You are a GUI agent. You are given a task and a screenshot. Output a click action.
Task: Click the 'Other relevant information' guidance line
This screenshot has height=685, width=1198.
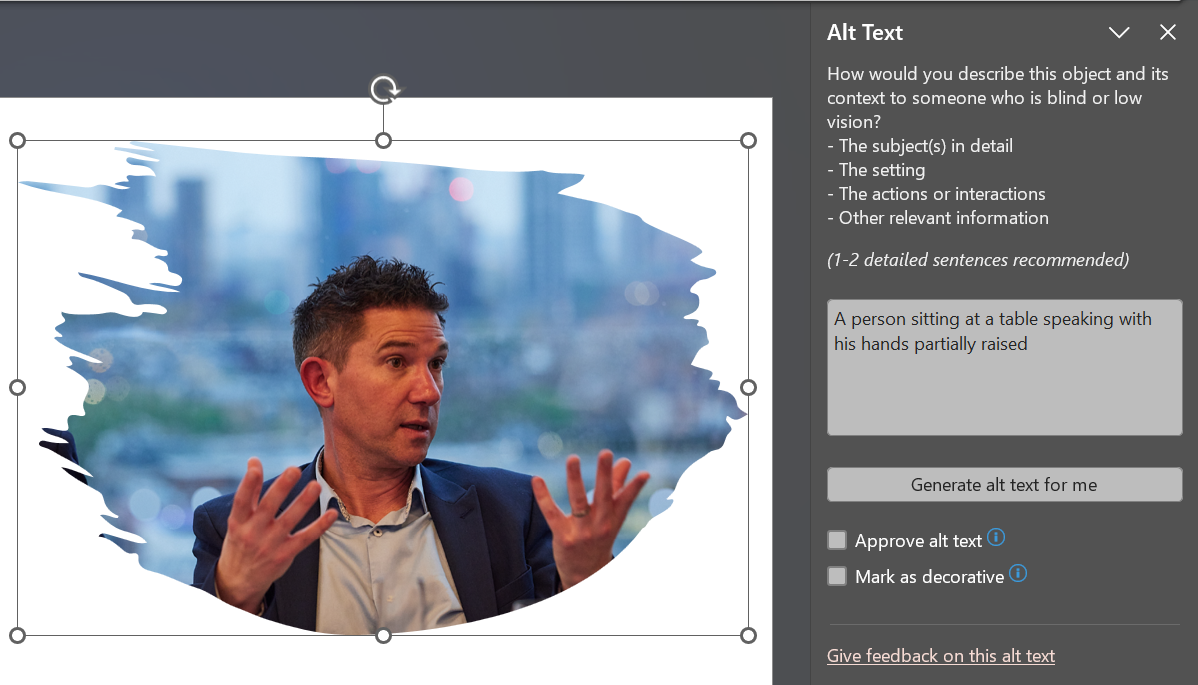click(x=937, y=218)
